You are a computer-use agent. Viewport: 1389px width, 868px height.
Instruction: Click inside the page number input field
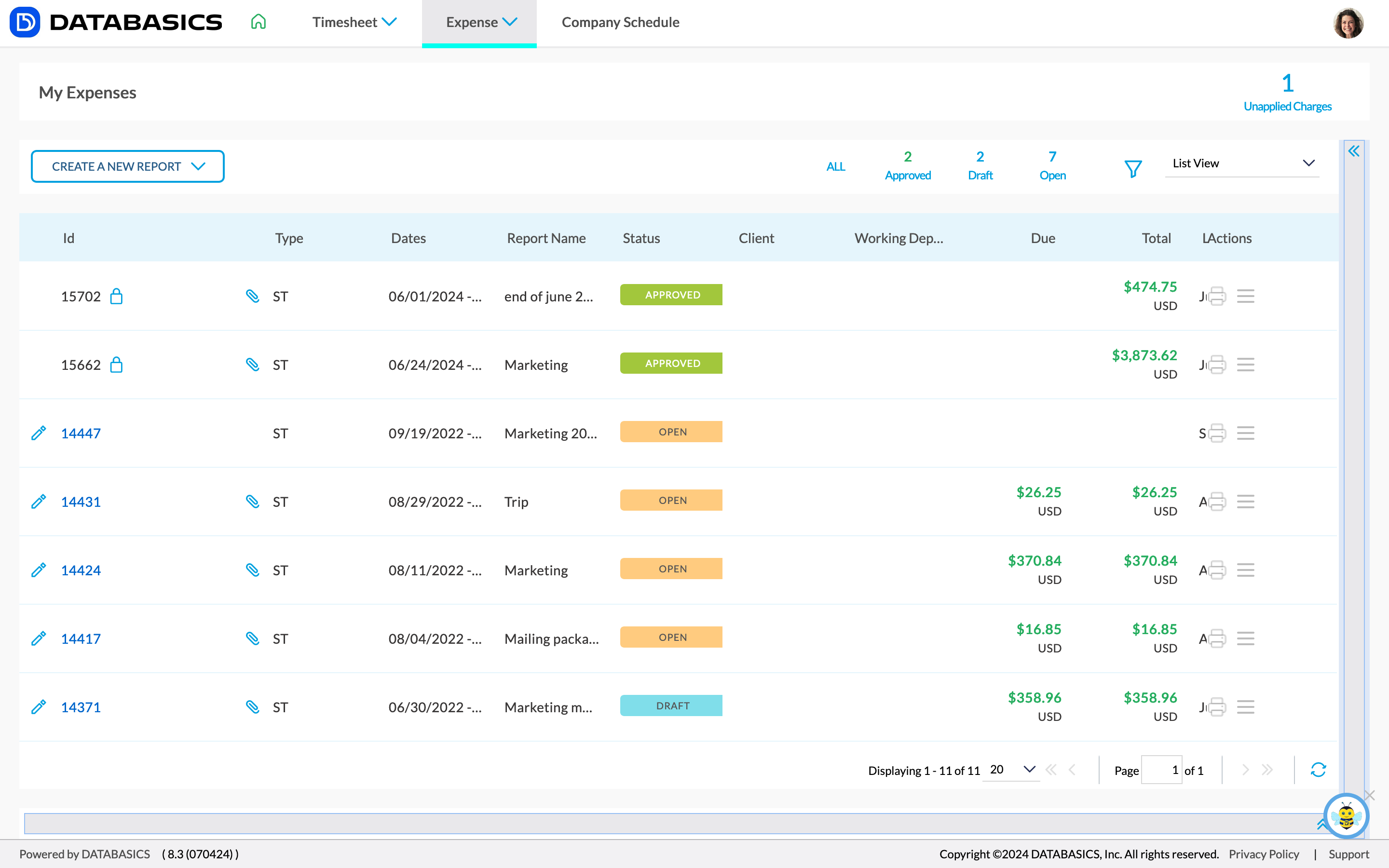[x=1162, y=770]
